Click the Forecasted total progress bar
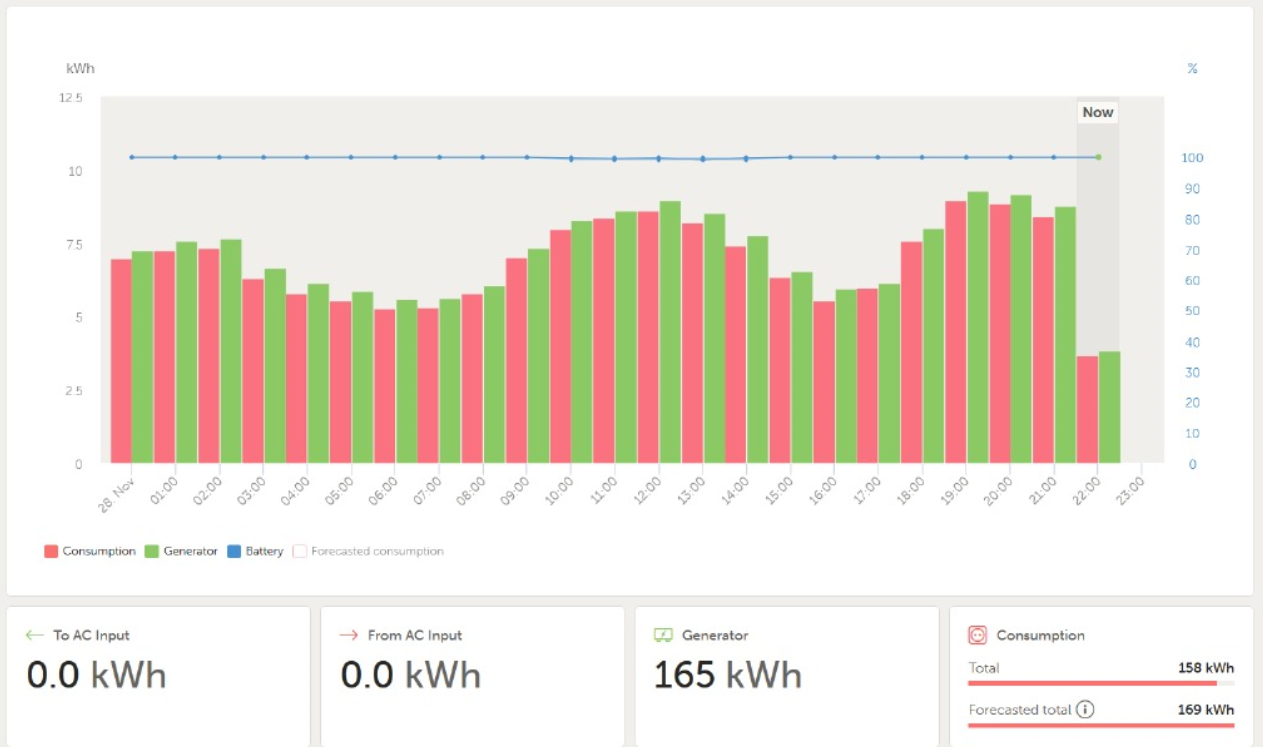Viewport: 1263px width, 747px height. pos(1100,725)
